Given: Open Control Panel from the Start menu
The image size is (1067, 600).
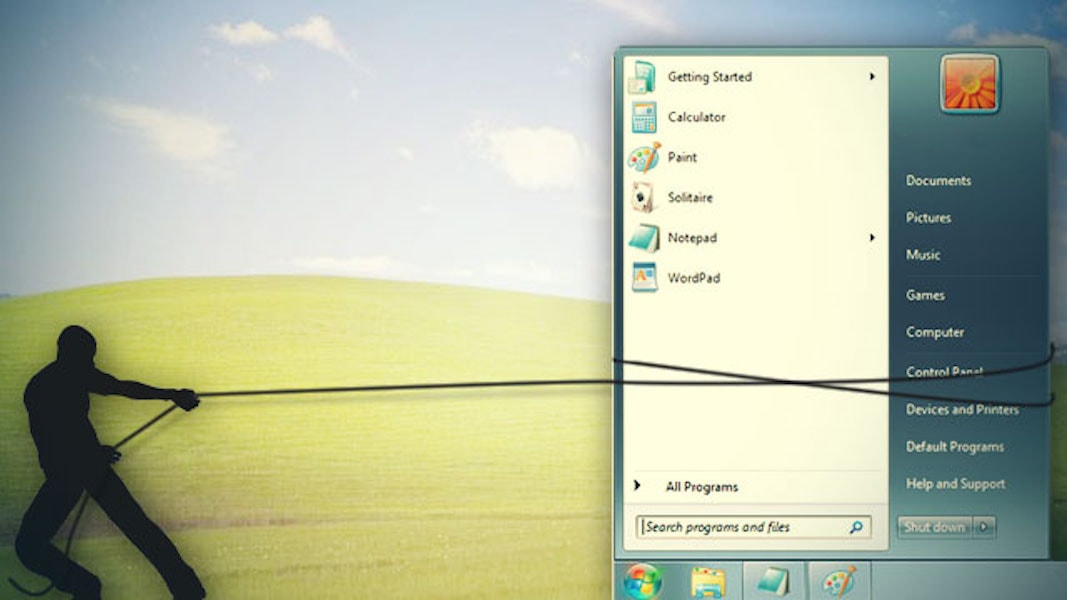Looking at the screenshot, I should (x=944, y=372).
